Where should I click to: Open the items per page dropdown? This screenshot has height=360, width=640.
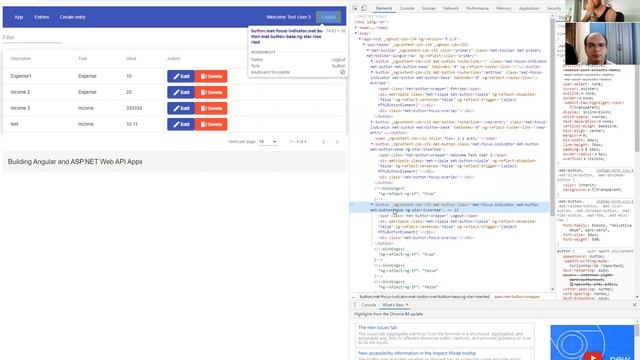(268, 142)
